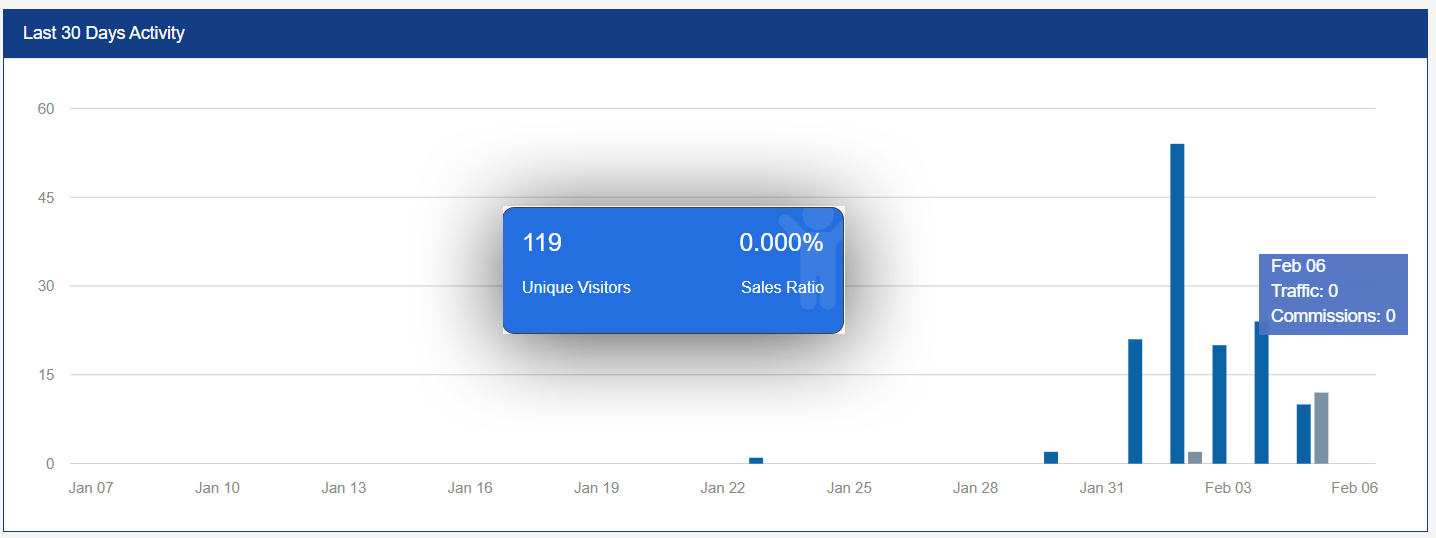
Task: Click the Jan 31 axis label
Action: click(1101, 488)
